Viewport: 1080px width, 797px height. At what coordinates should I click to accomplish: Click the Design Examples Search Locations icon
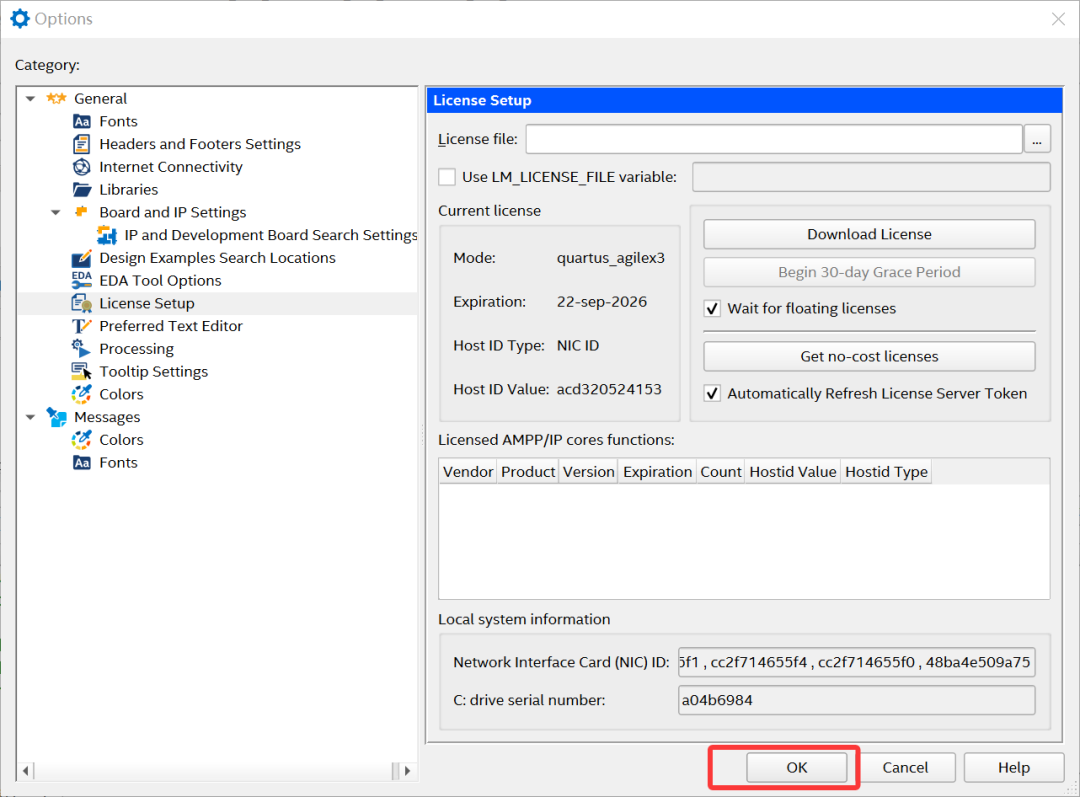(82, 258)
